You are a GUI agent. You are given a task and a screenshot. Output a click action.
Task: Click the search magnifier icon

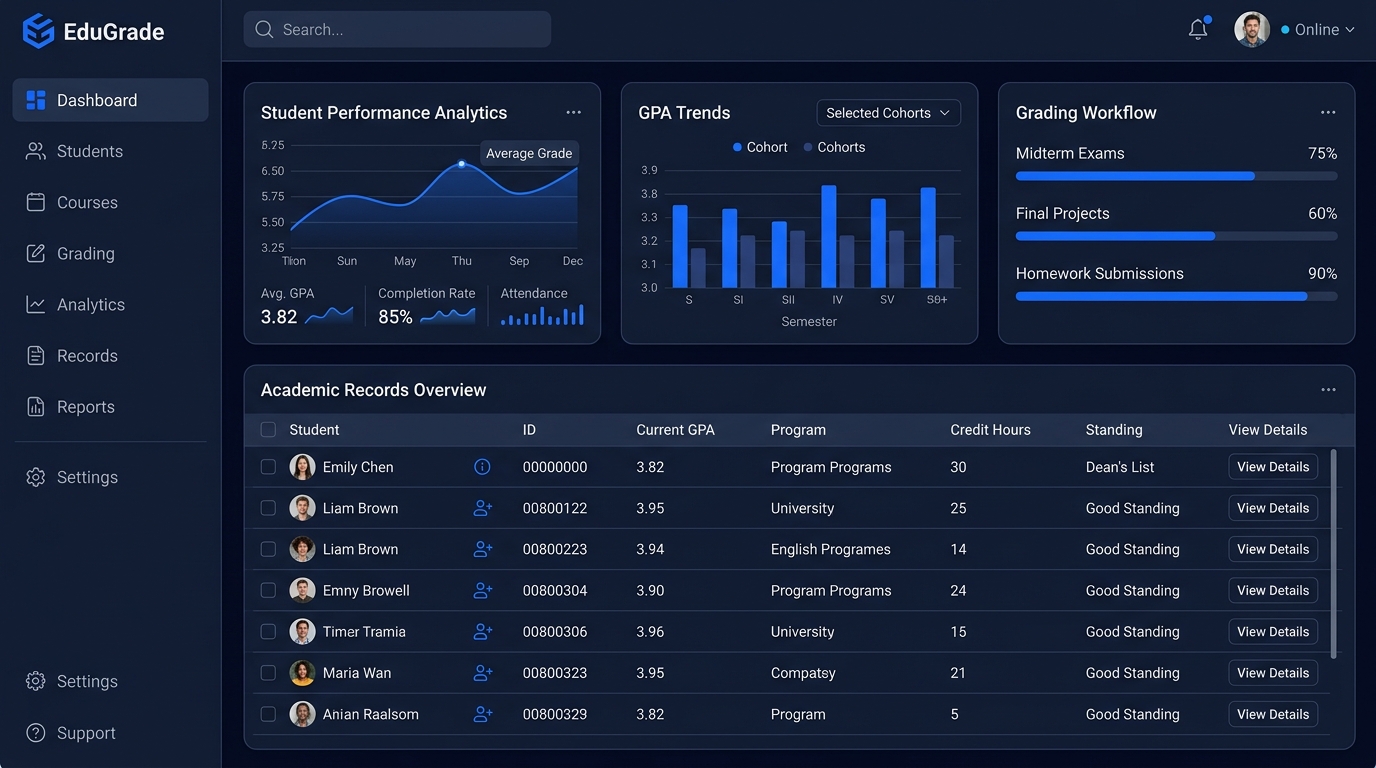pyautogui.click(x=264, y=30)
